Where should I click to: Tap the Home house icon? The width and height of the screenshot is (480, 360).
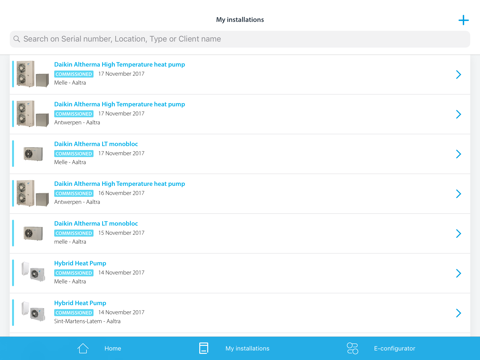83,348
